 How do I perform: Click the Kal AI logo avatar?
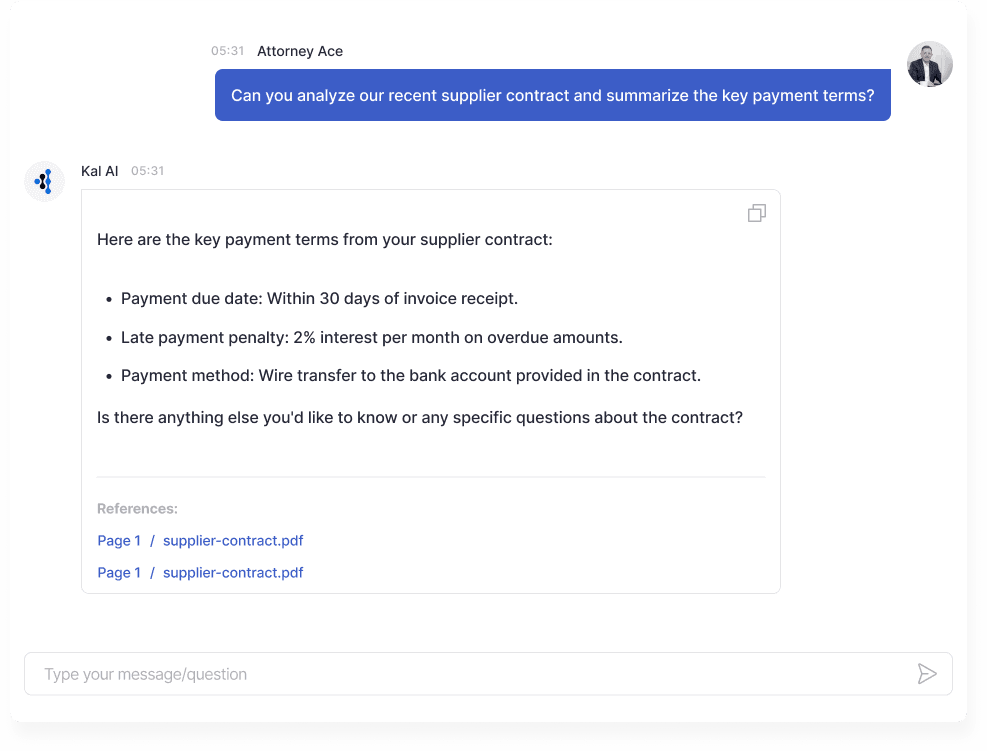click(44, 181)
